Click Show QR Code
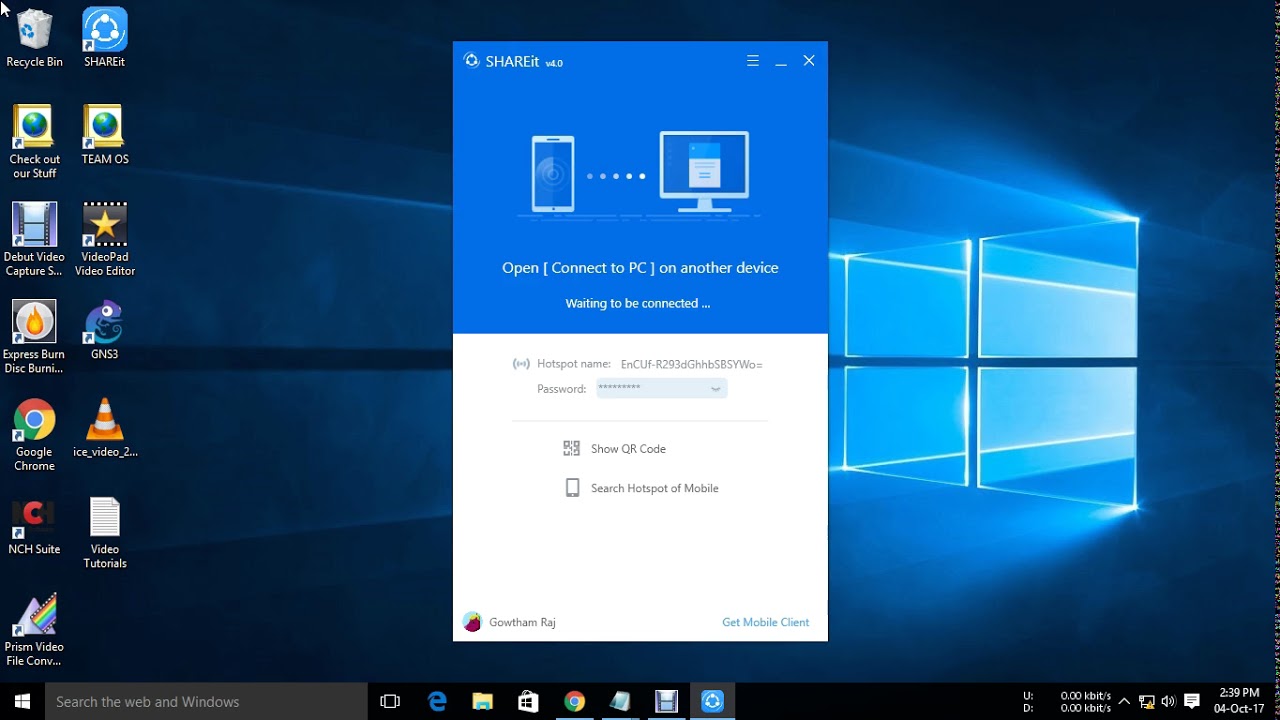 [628, 449]
